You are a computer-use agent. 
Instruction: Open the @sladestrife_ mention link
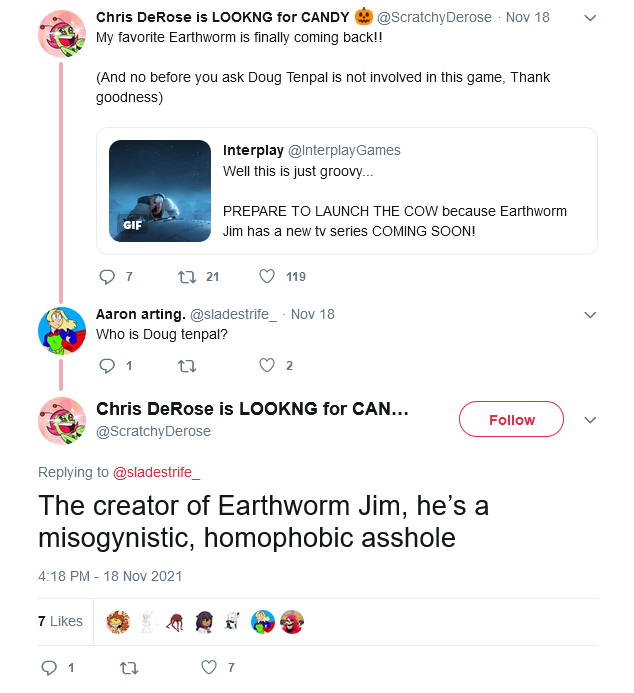point(156,472)
